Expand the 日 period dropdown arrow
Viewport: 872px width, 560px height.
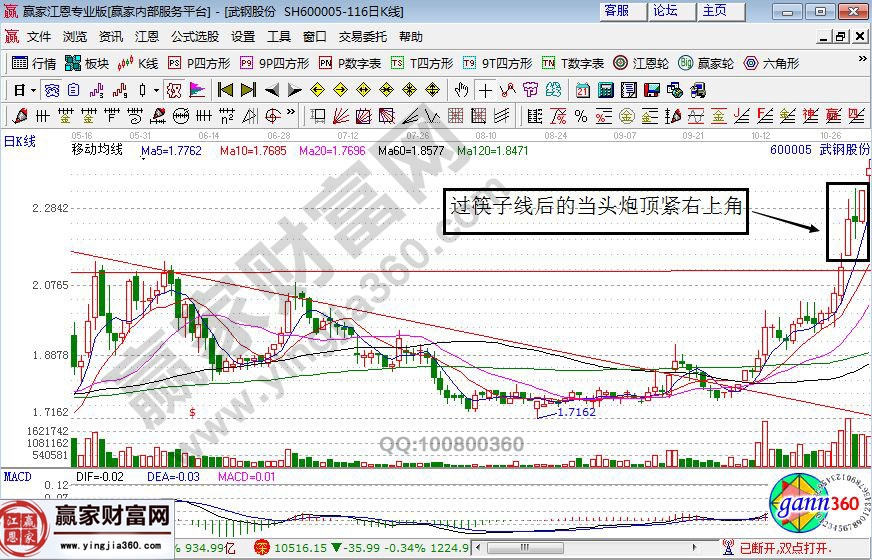[x=33, y=90]
